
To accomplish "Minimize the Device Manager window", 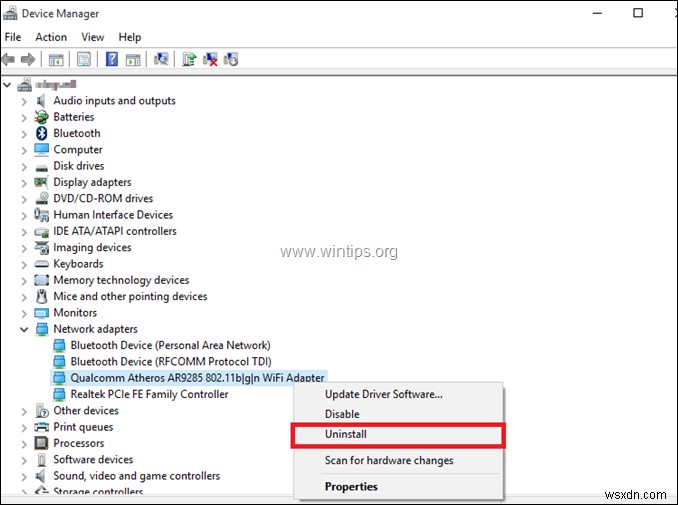I will (x=598, y=13).
